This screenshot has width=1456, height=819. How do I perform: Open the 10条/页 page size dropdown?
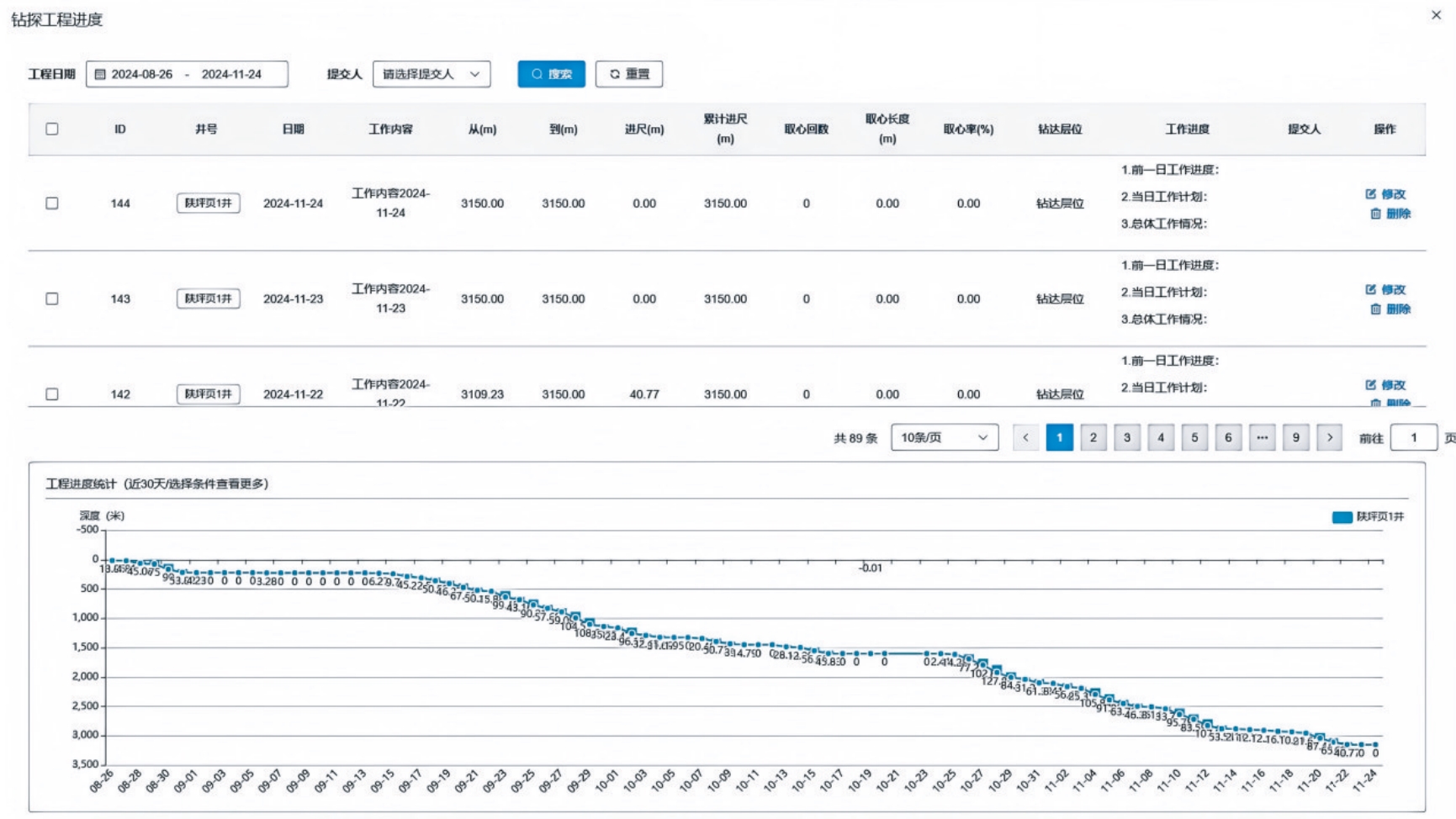945,437
